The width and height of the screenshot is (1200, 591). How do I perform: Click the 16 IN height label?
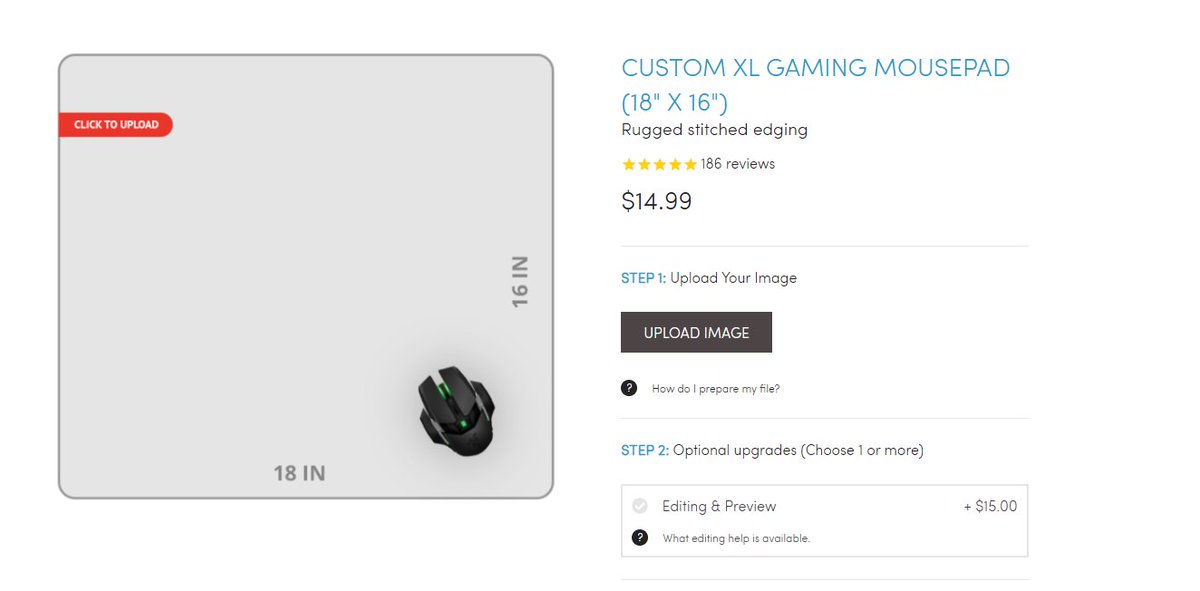tap(519, 281)
